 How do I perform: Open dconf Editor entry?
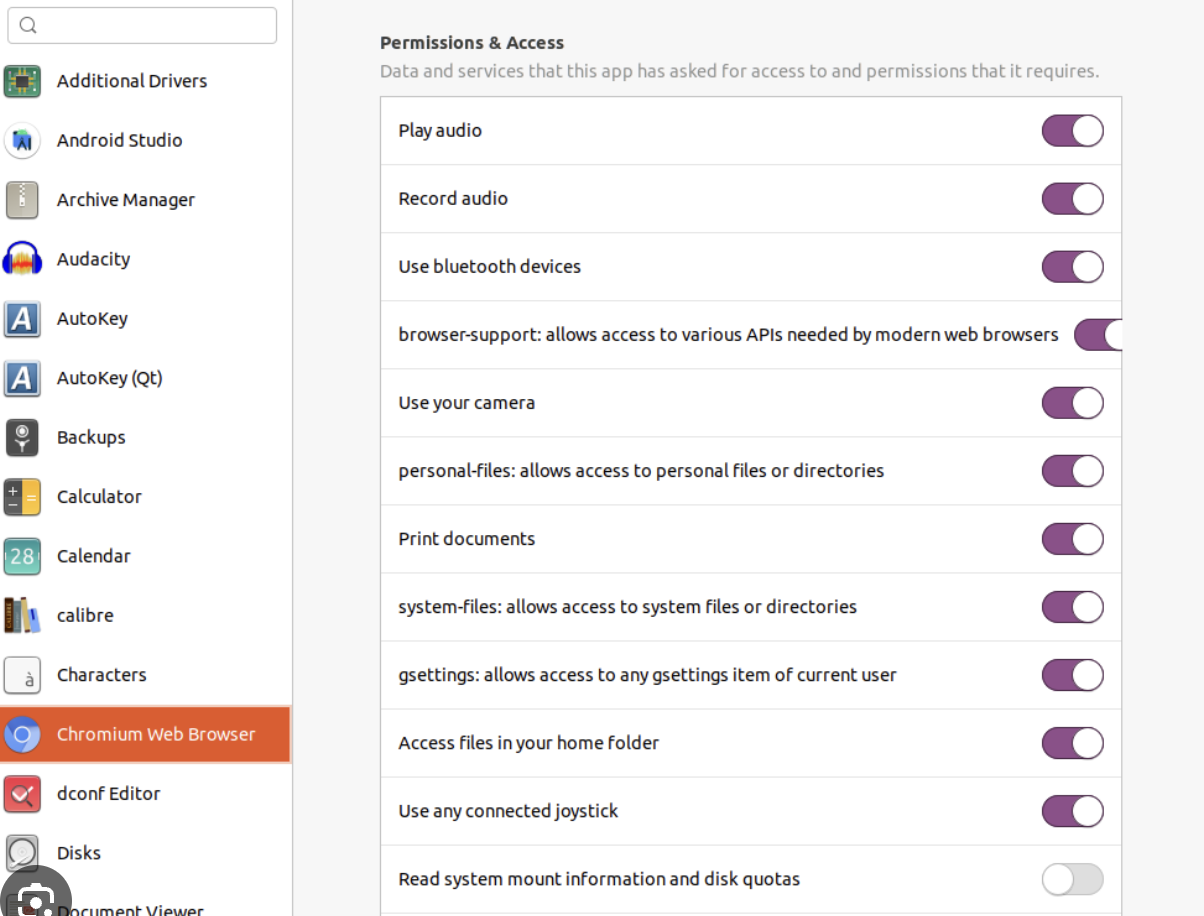pos(146,794)
